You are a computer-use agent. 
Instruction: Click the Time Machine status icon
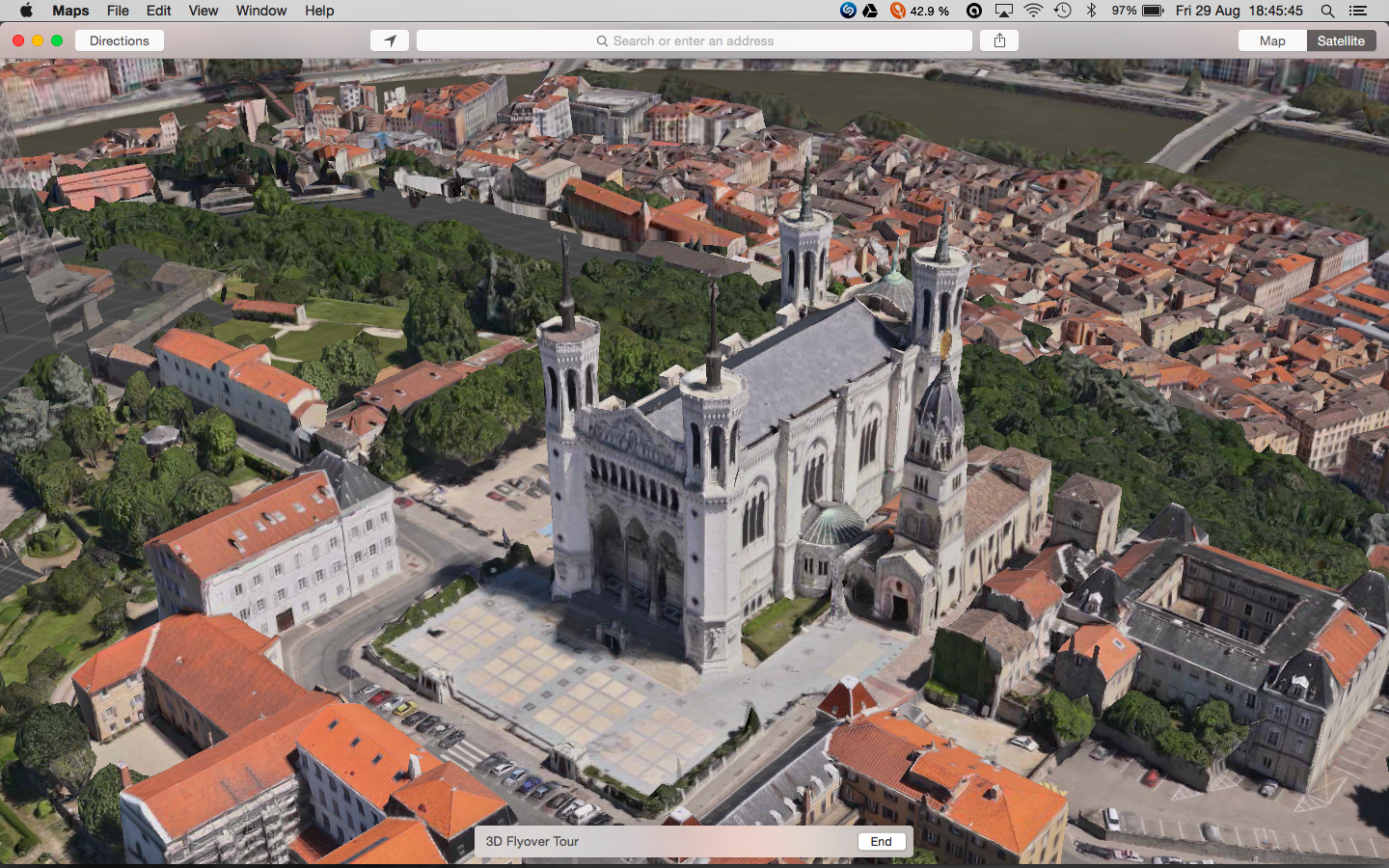1061,11
